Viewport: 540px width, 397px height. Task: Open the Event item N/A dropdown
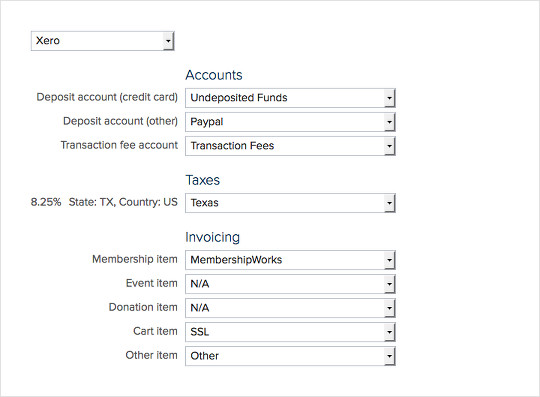pos(290,284)
